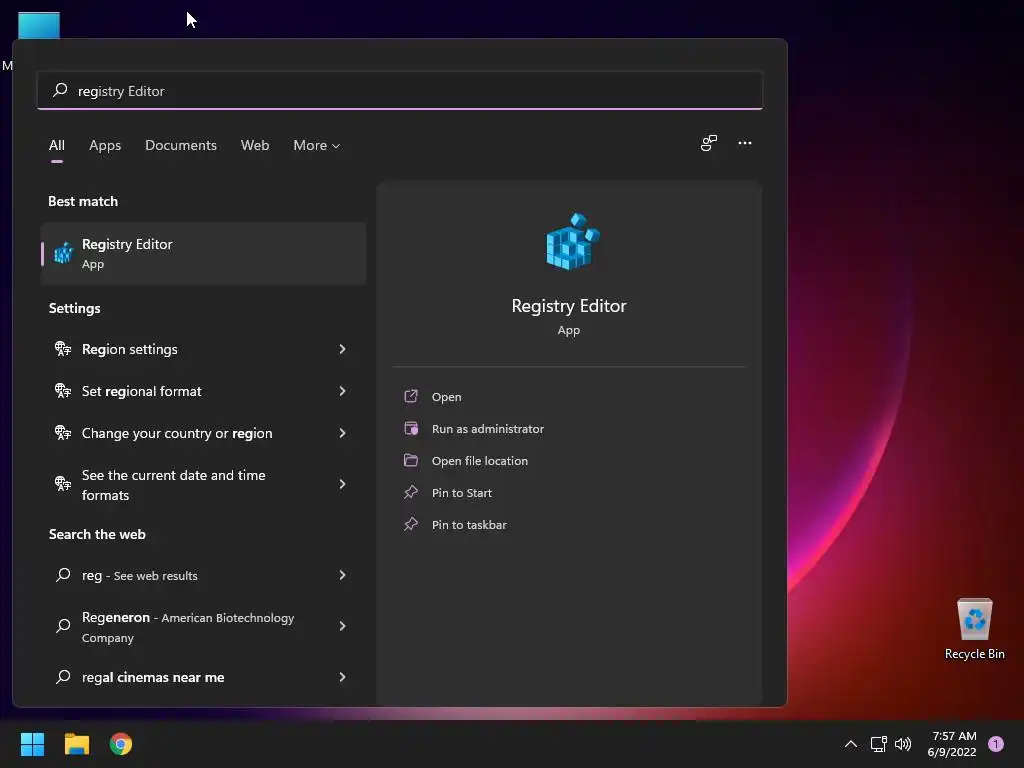Expand regal cinemas near me arrow
Screen dimensions: 1024x768
tap(342, 677)
